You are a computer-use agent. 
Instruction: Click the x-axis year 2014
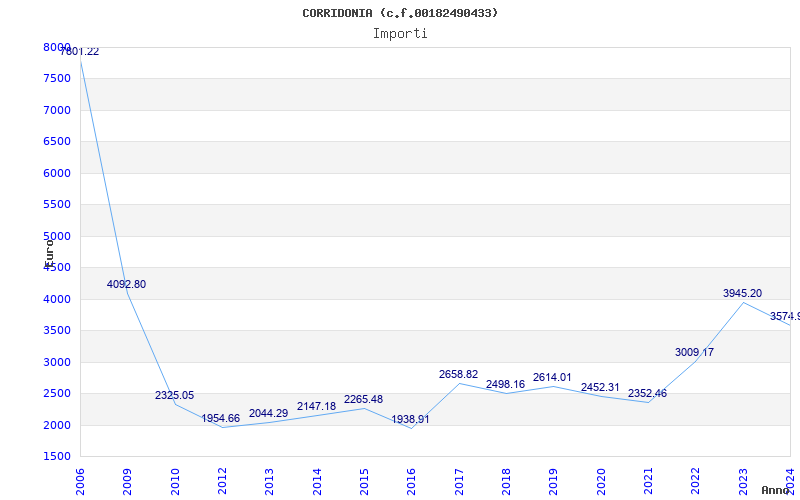coord(317,482)
